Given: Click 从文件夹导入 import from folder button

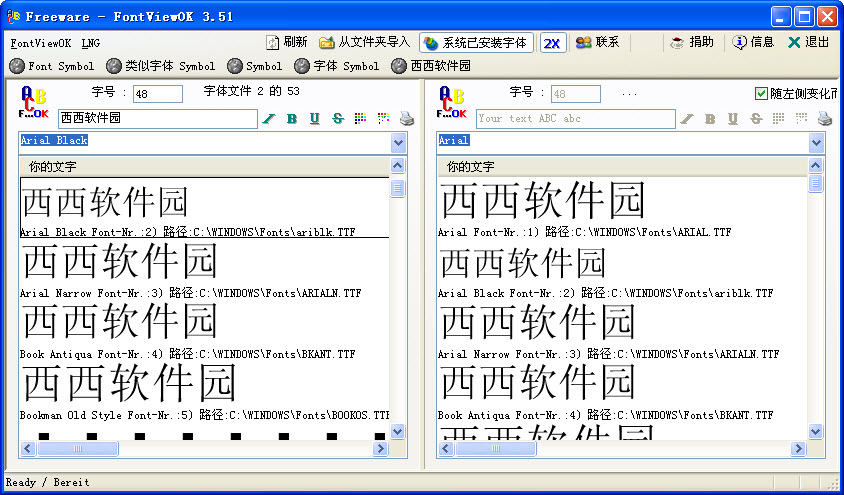Looking at the screenshot, I should (x=365, y=43).
